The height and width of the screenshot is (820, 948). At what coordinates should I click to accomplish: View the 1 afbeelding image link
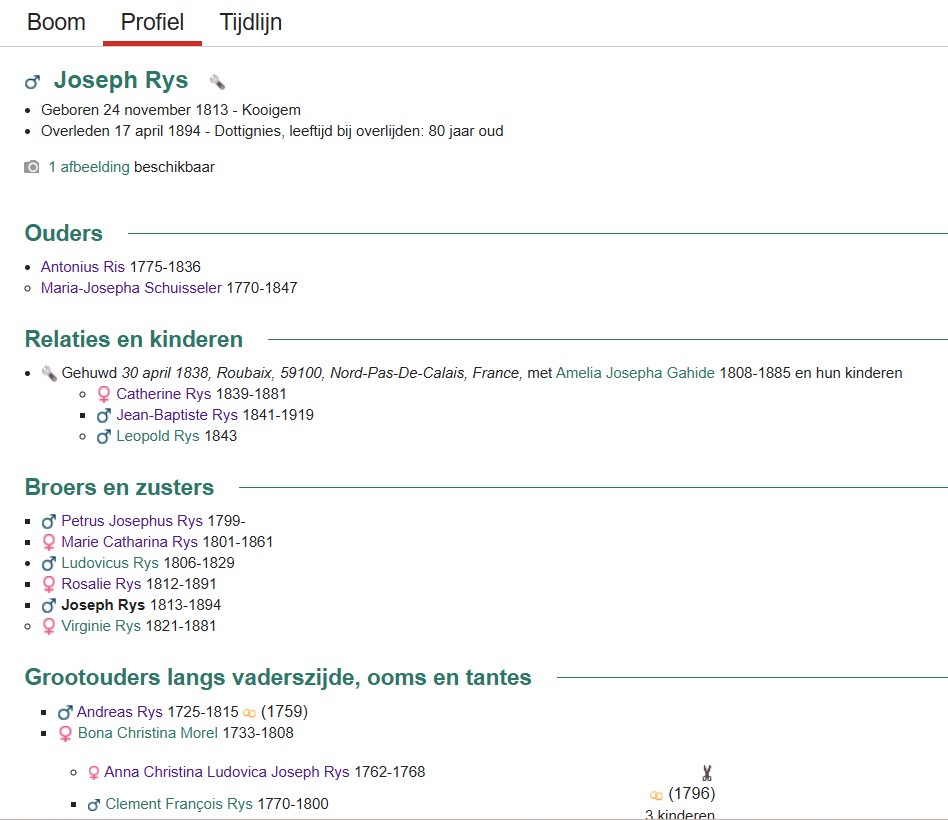point(88,168)
